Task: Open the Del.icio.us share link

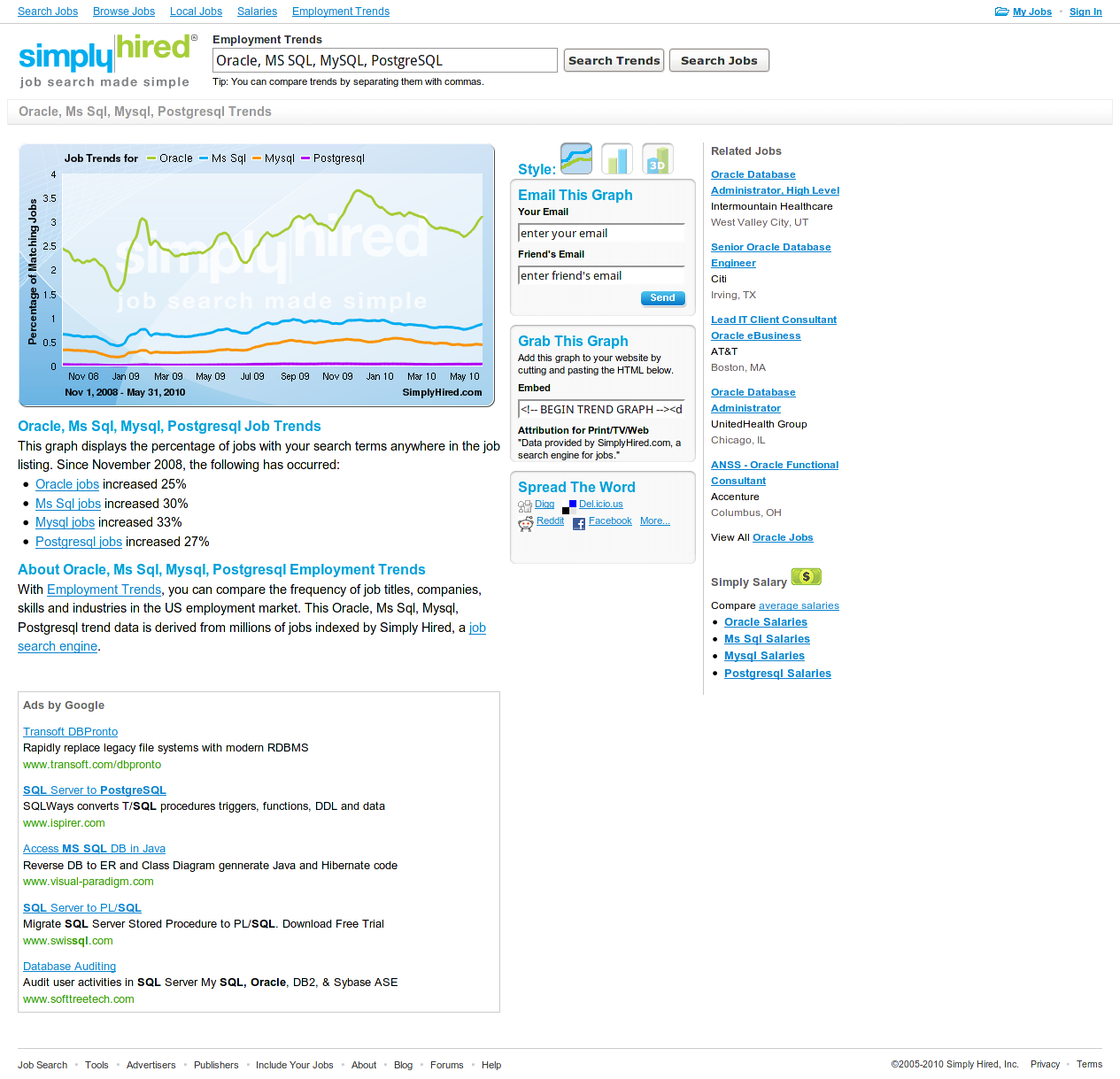Action: [600, 505]
